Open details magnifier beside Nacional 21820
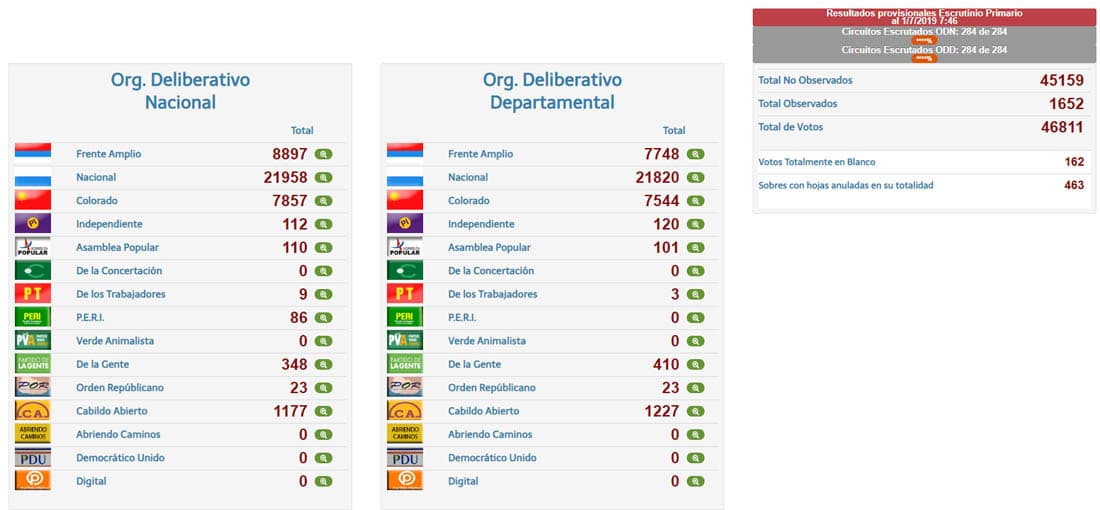1100x510 pixels. coord(695,177)
